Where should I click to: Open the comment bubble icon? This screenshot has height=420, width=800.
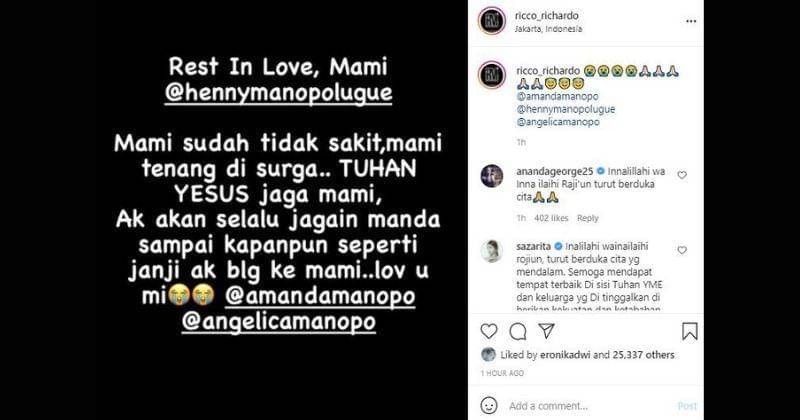coord(518,332)
